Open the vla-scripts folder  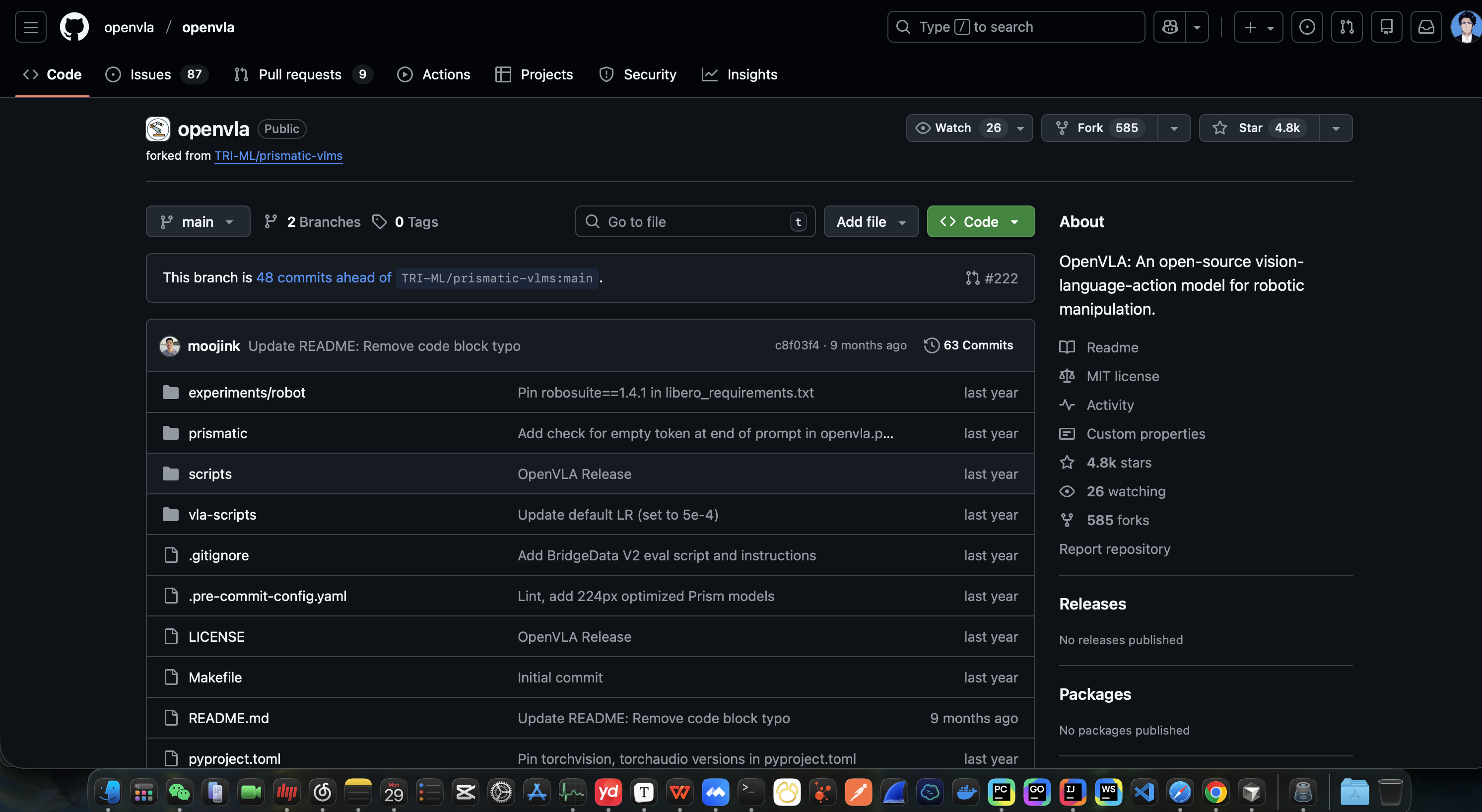pyautogui.click(x=222, y=515)
